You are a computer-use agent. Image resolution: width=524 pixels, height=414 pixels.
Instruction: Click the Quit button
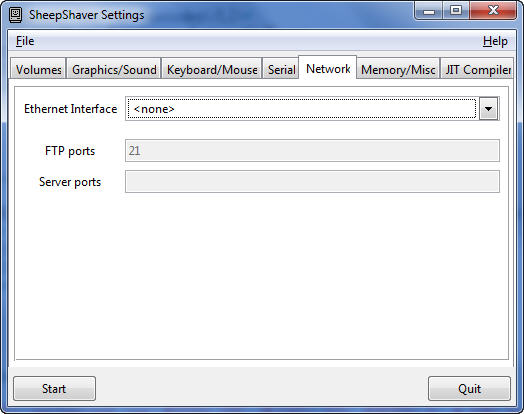(x=469, y=388)
